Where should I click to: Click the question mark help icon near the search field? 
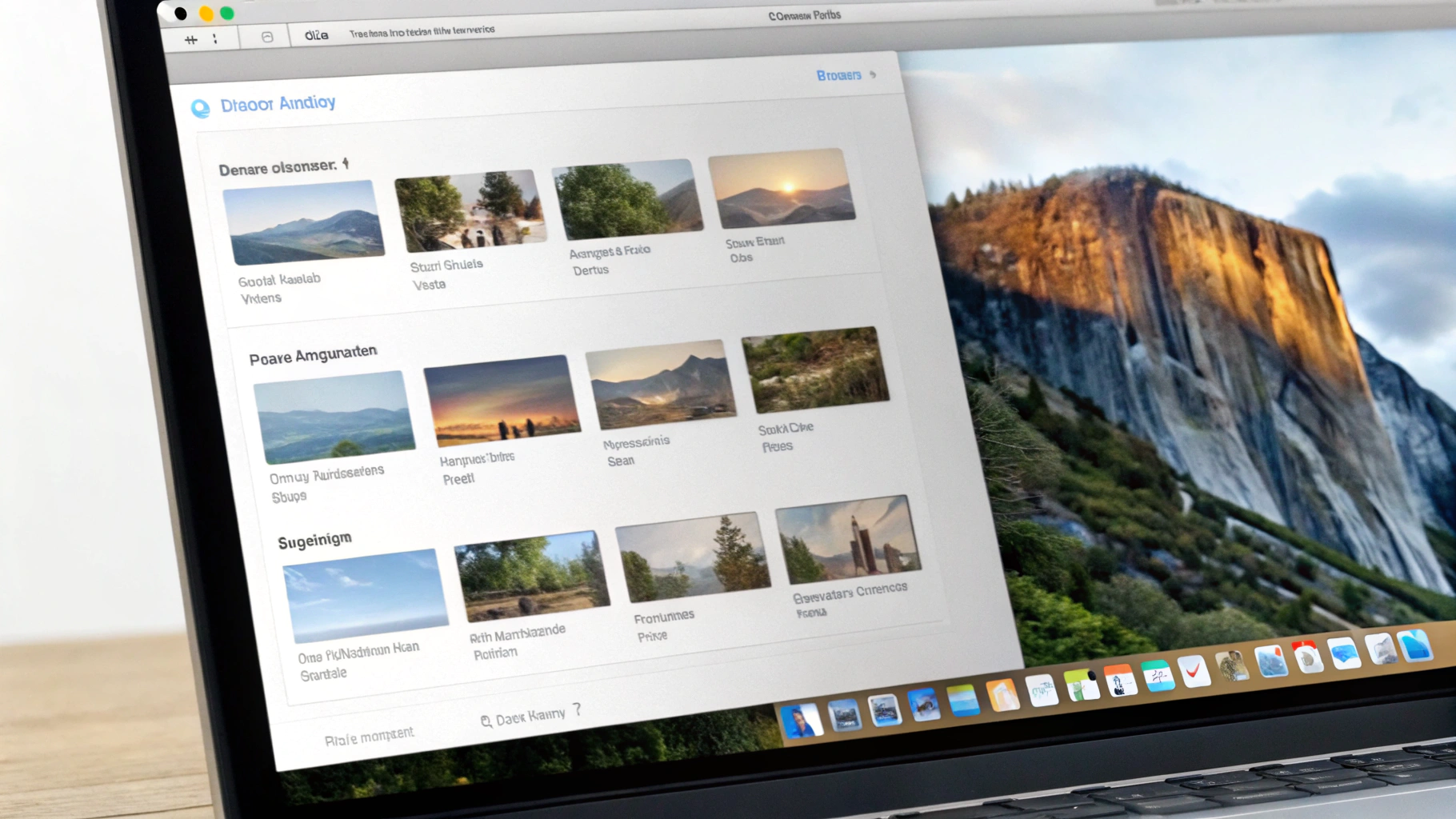(578, 711)
